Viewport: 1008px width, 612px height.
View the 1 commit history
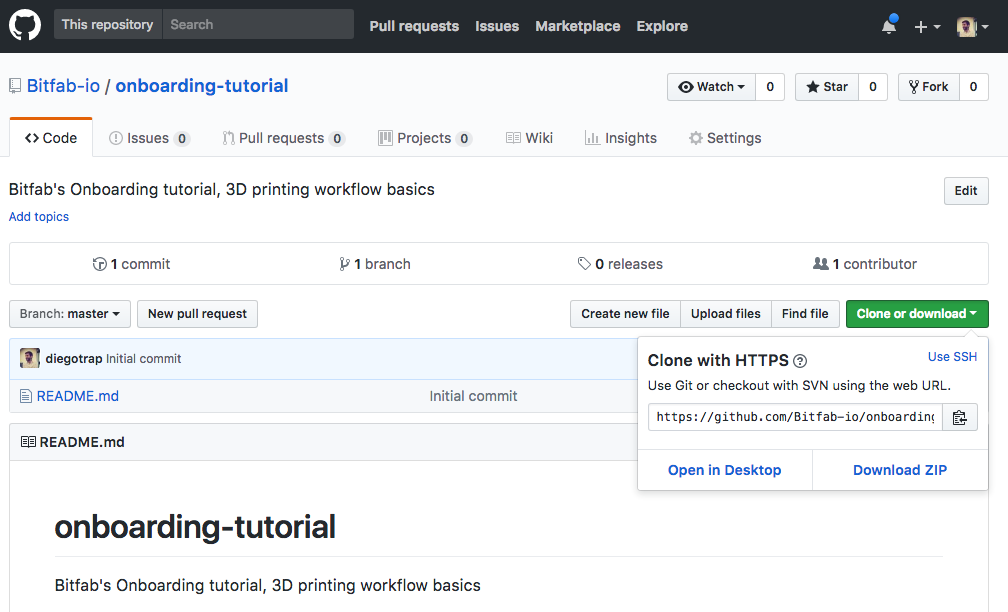click(131, 264)
